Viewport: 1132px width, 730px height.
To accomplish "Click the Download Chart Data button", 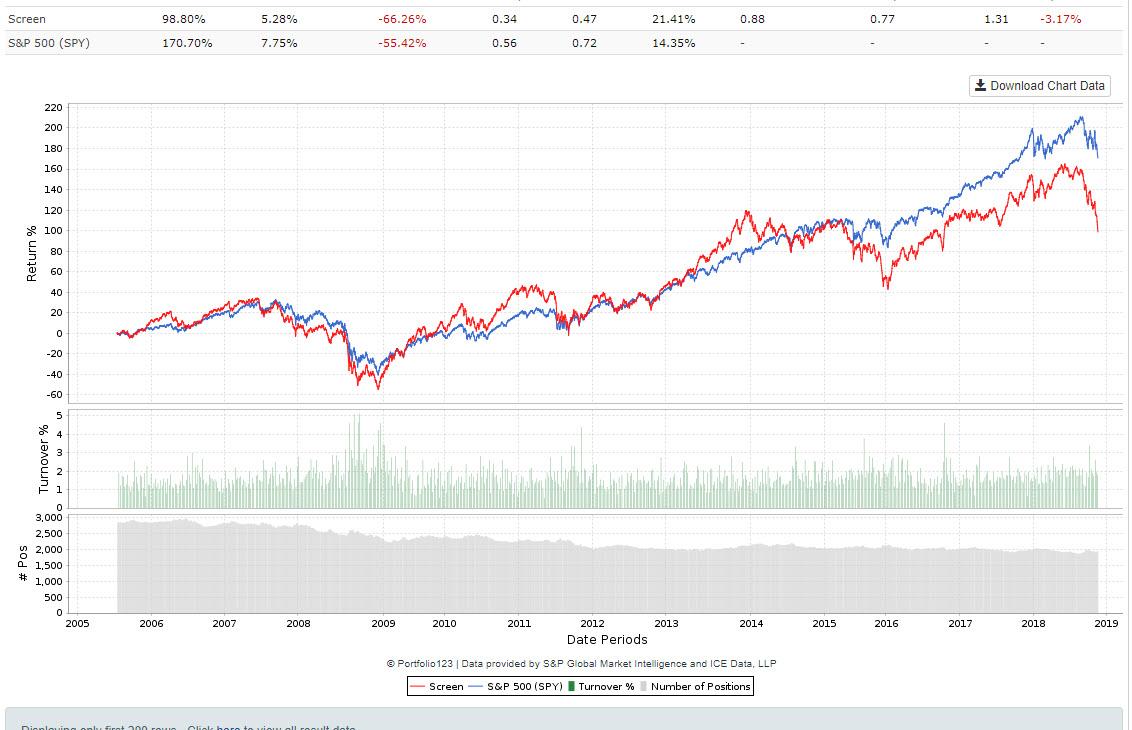I will click(1039, 85).
